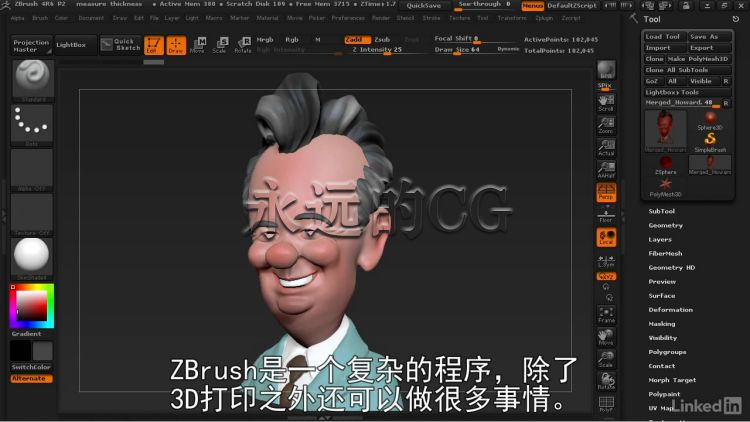Viewport: 750px width, 422px height.
Task: Select the Sphere3D tool thumbnail
Action: [710, 121]
